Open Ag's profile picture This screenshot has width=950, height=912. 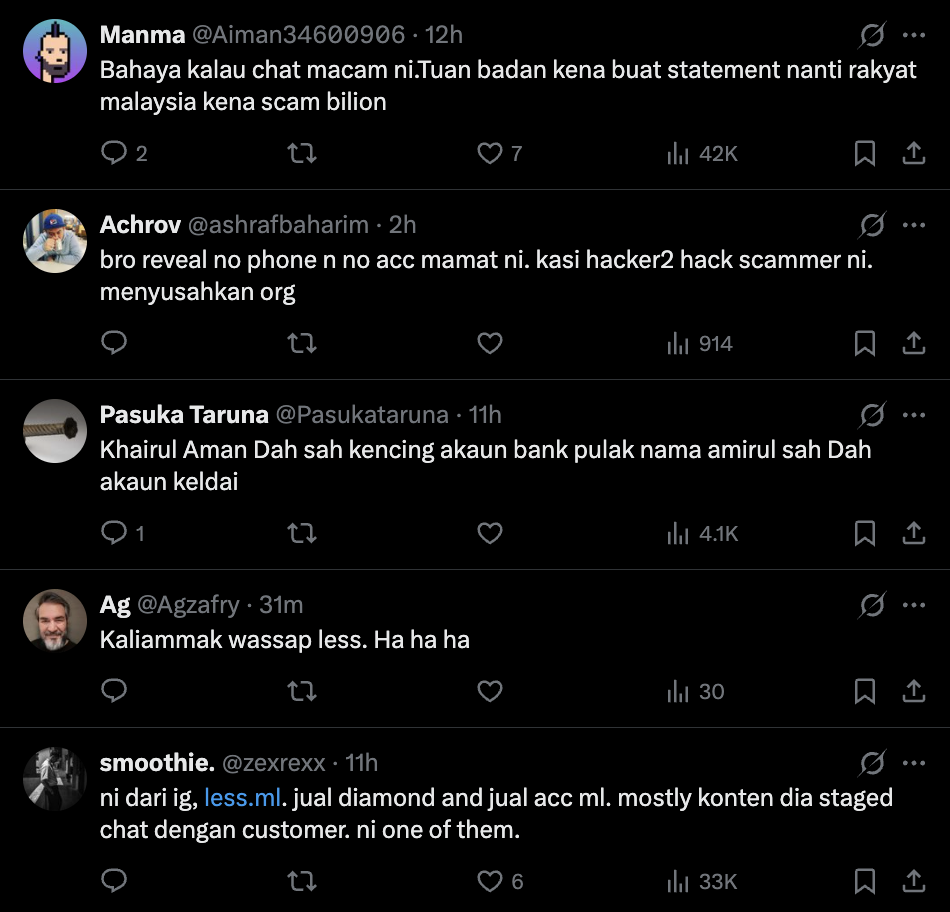[x=55, y=621]
